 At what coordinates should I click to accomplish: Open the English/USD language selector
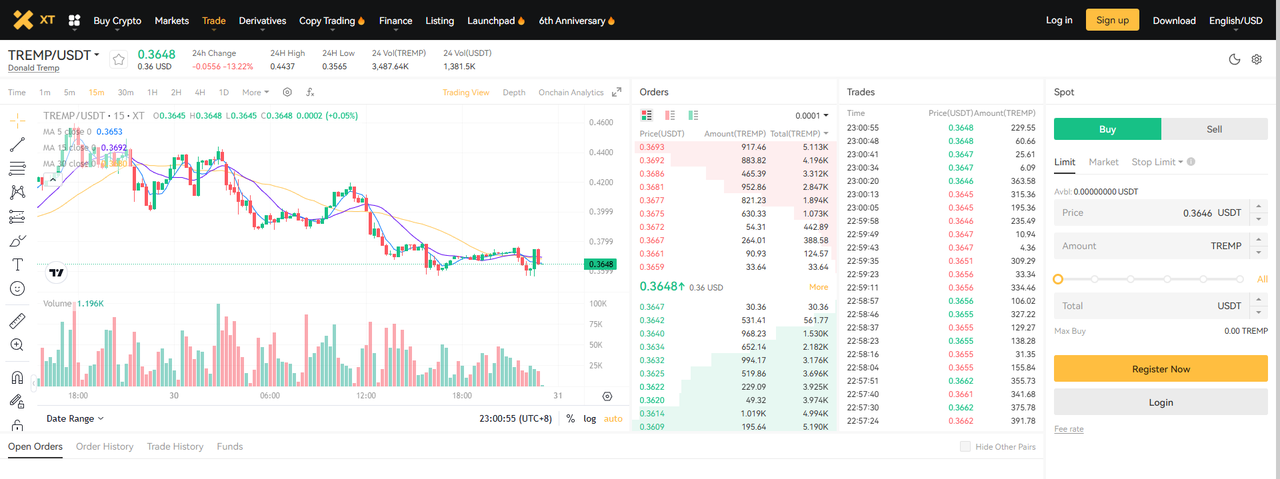point(1236,20)
